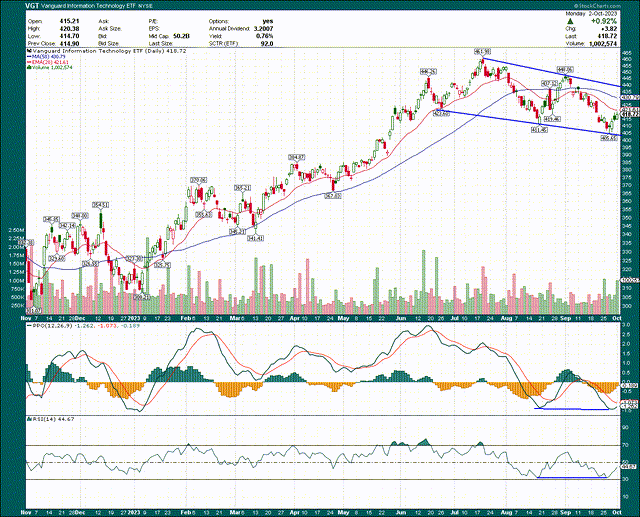Viewport: 640px width, 517px height.
Task: Click the lower blue channel trendline
Action: click(x=530, y=123)
